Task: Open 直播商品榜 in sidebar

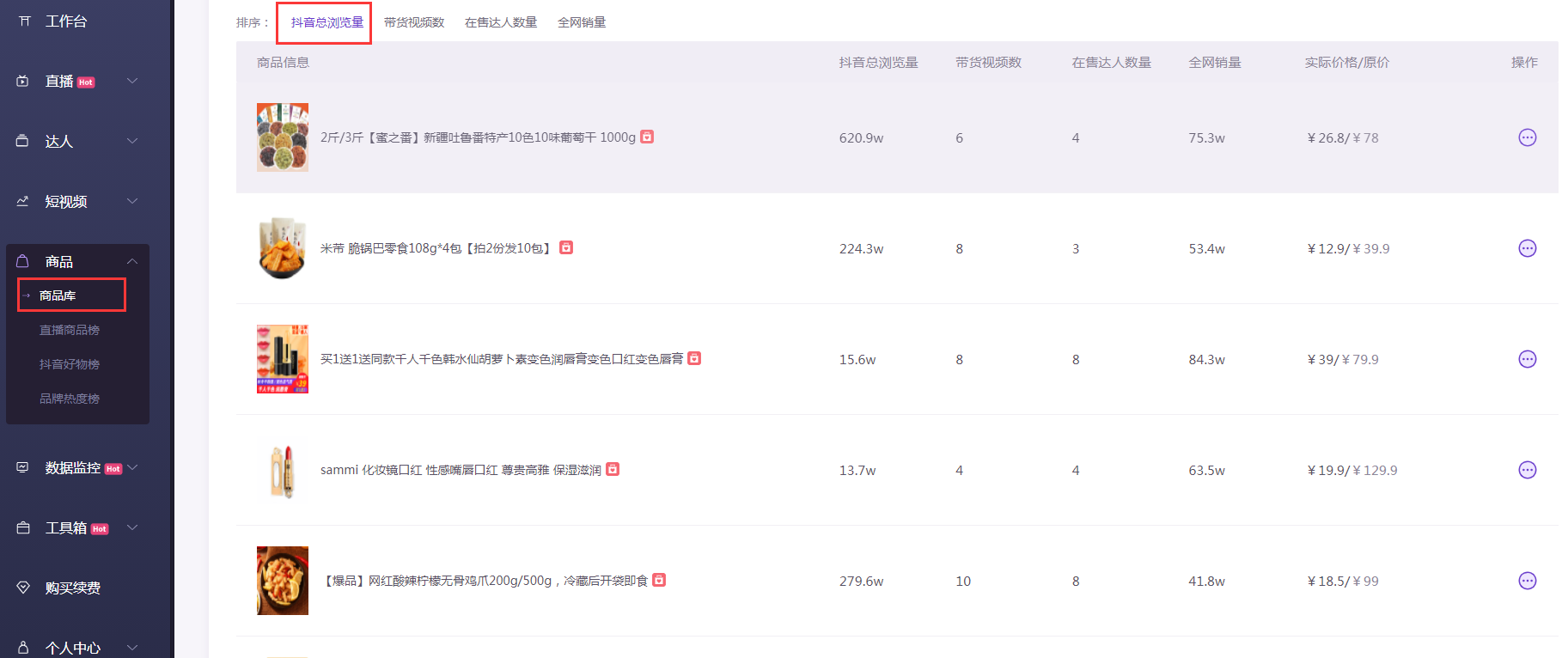Action: pyautogui.click(x=70, y=330)
